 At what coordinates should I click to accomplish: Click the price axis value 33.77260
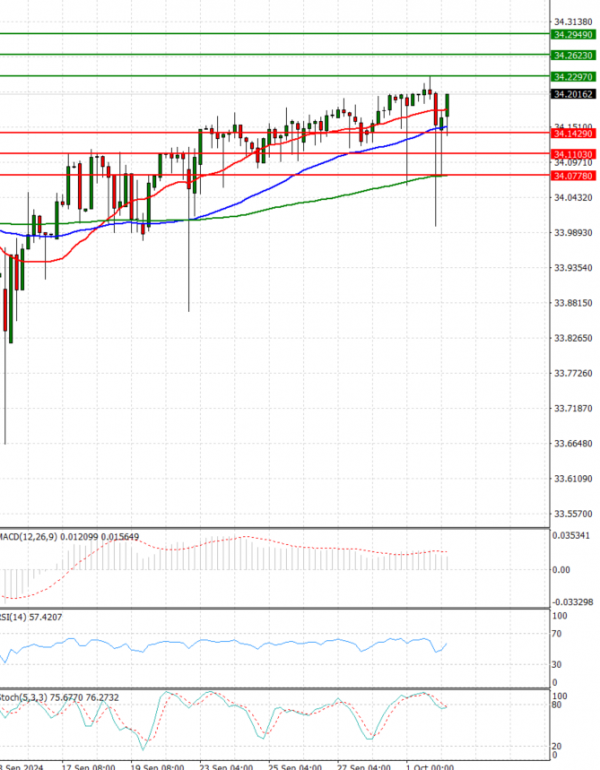coord(573,374)
